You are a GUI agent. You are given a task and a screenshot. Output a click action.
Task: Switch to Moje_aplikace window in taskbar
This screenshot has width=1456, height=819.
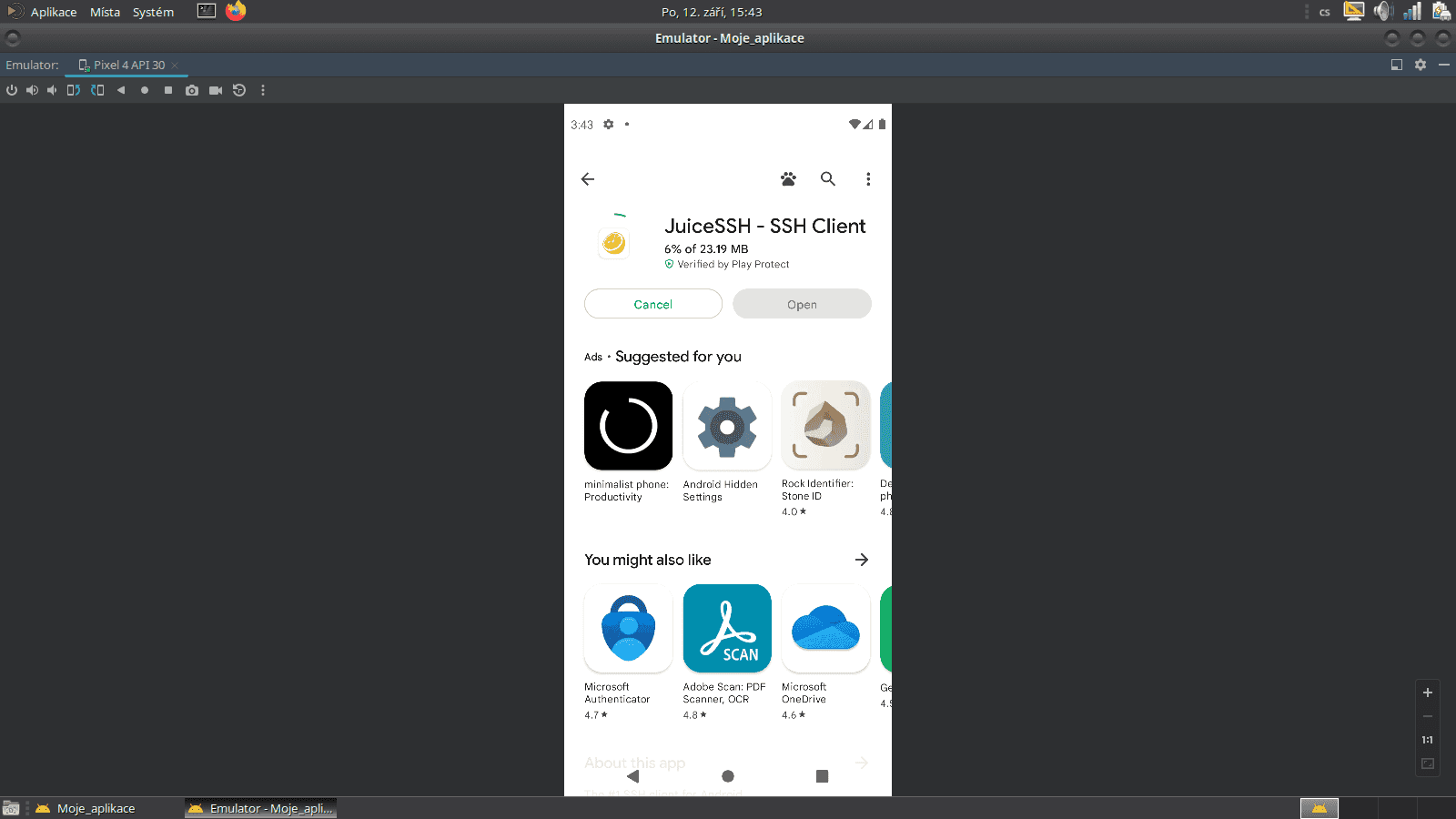point(86,808)
